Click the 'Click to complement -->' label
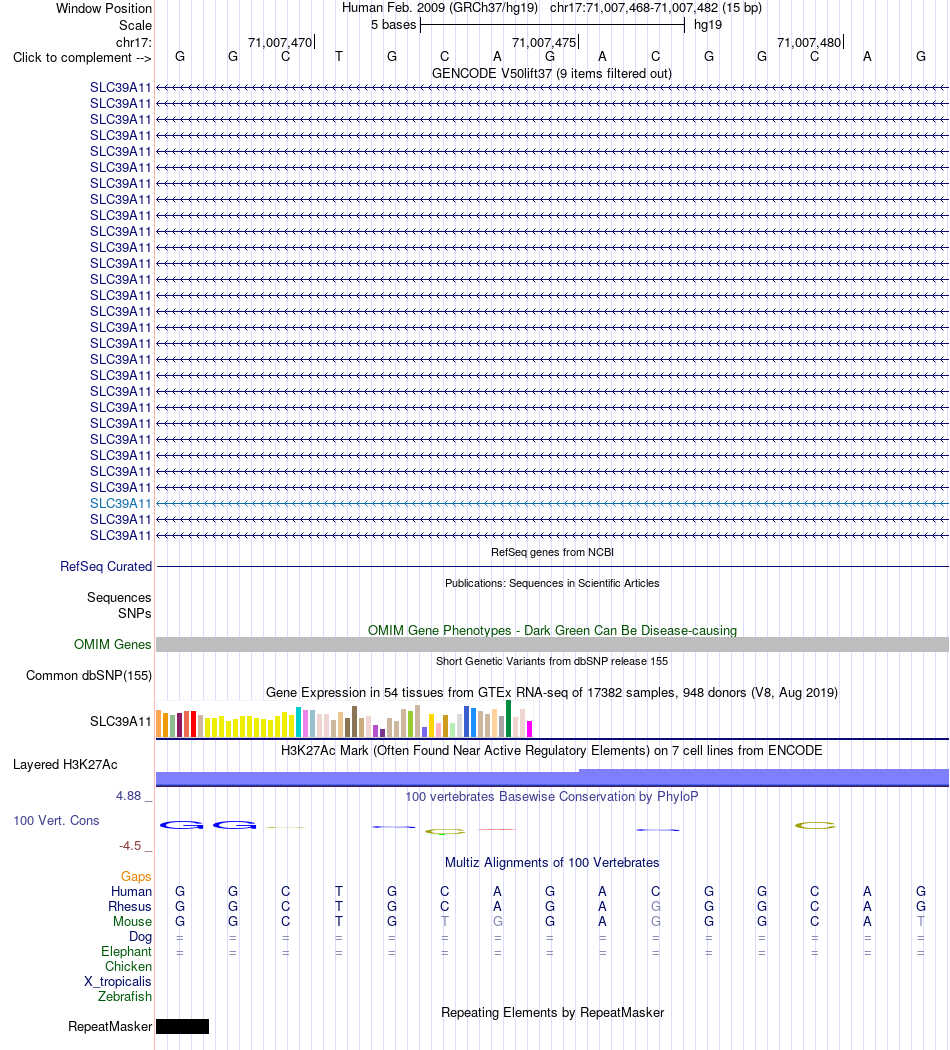The image size is (950, 1050). click(x=82, y=58)
